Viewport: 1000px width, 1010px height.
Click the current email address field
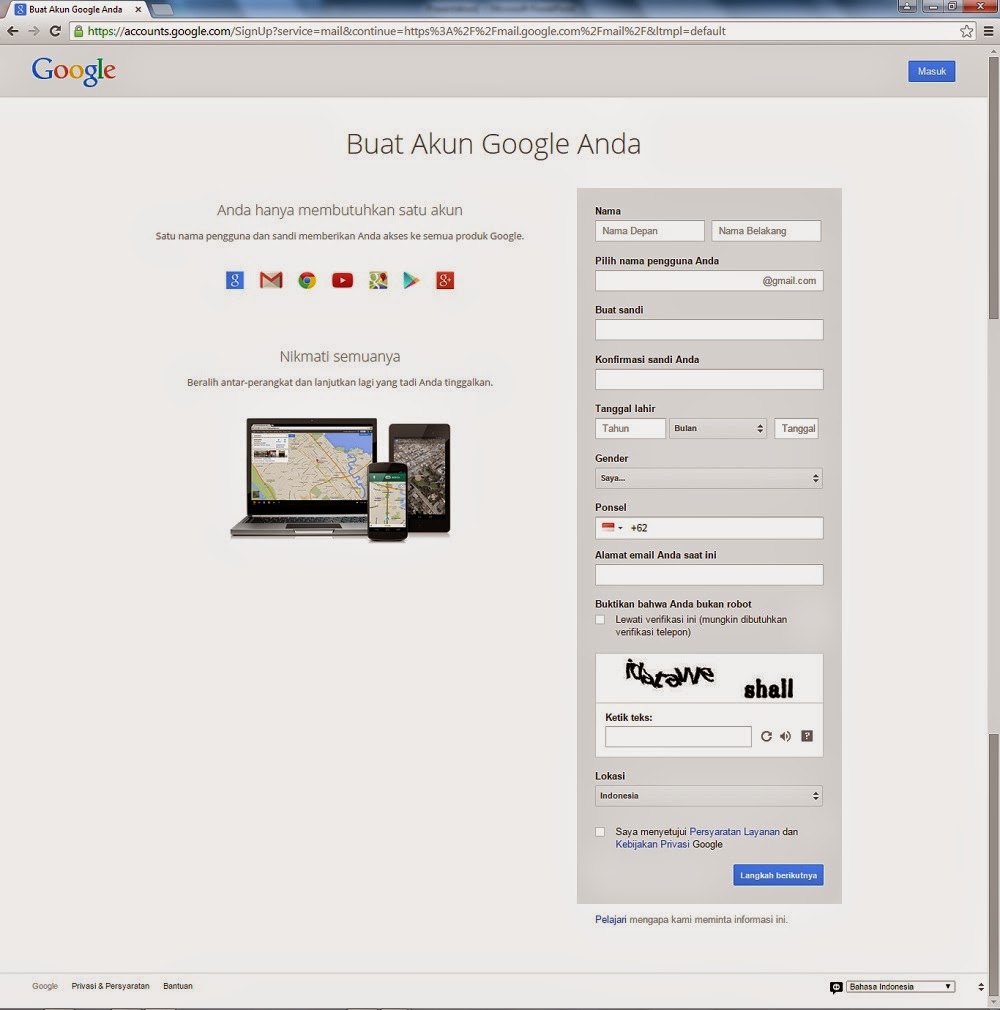[709, 575]
